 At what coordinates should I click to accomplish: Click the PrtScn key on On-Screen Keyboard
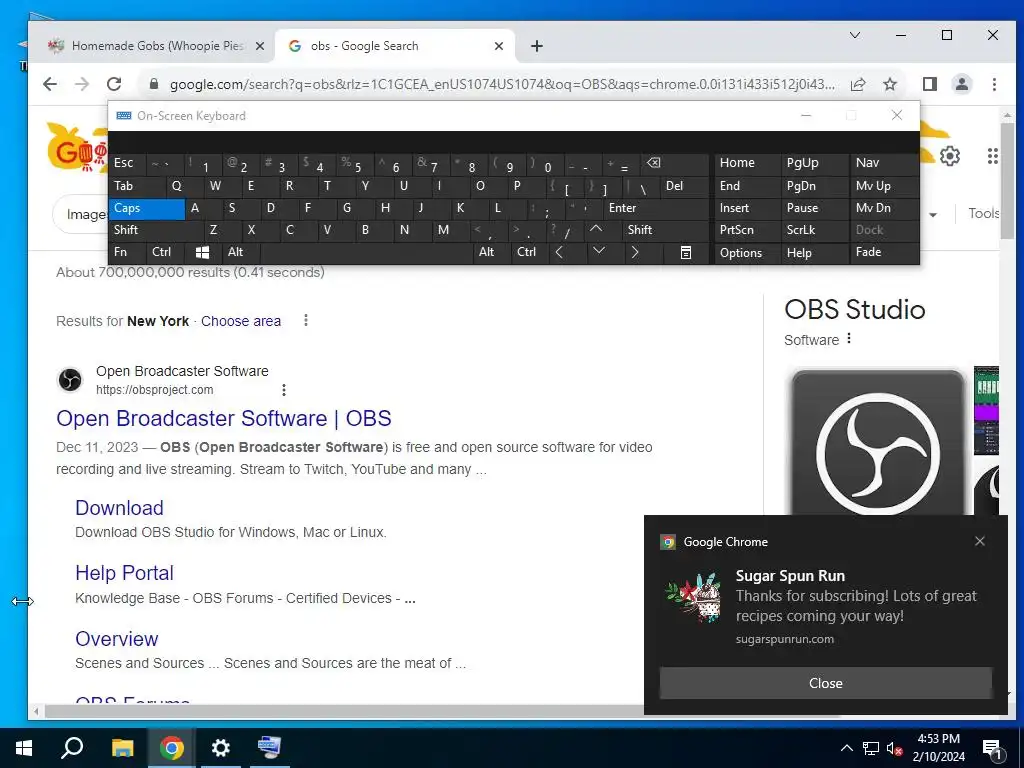747,230
